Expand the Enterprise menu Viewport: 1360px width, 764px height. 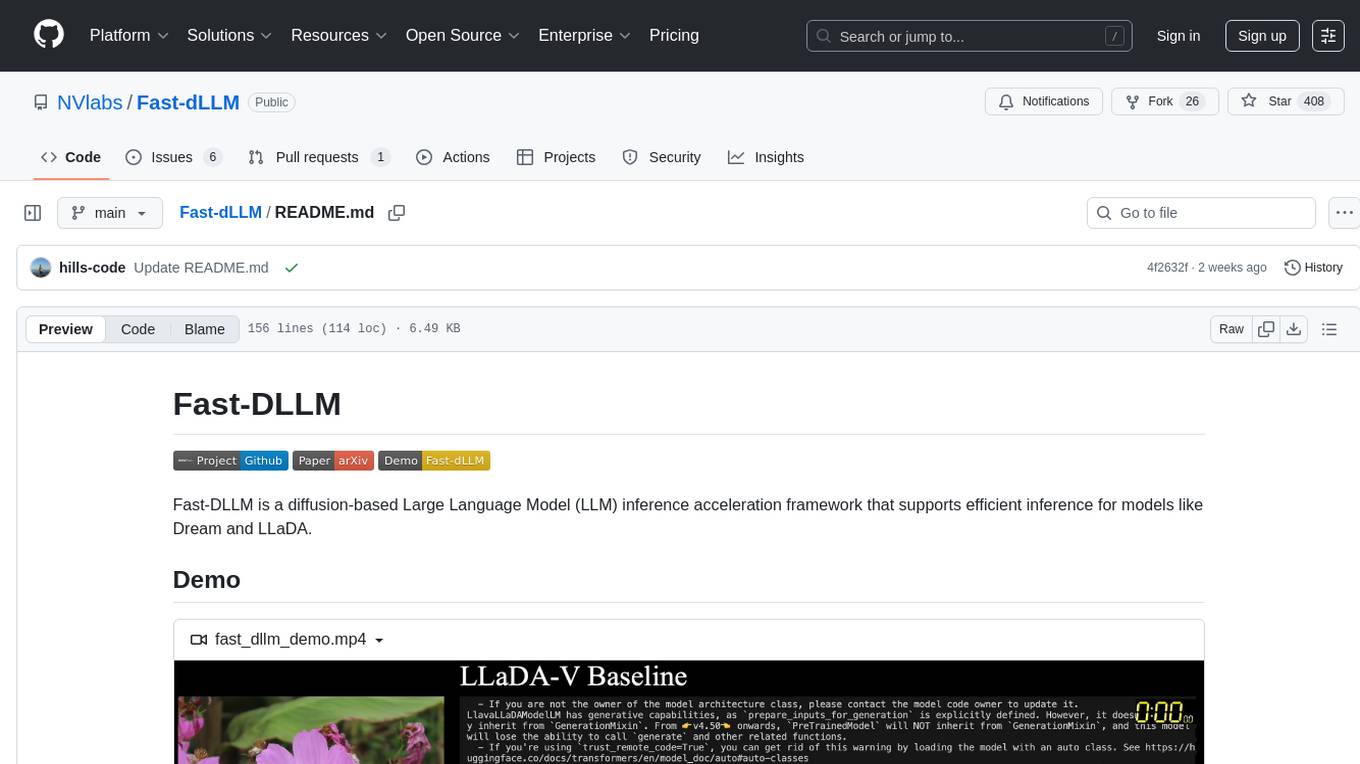point(584,35)
